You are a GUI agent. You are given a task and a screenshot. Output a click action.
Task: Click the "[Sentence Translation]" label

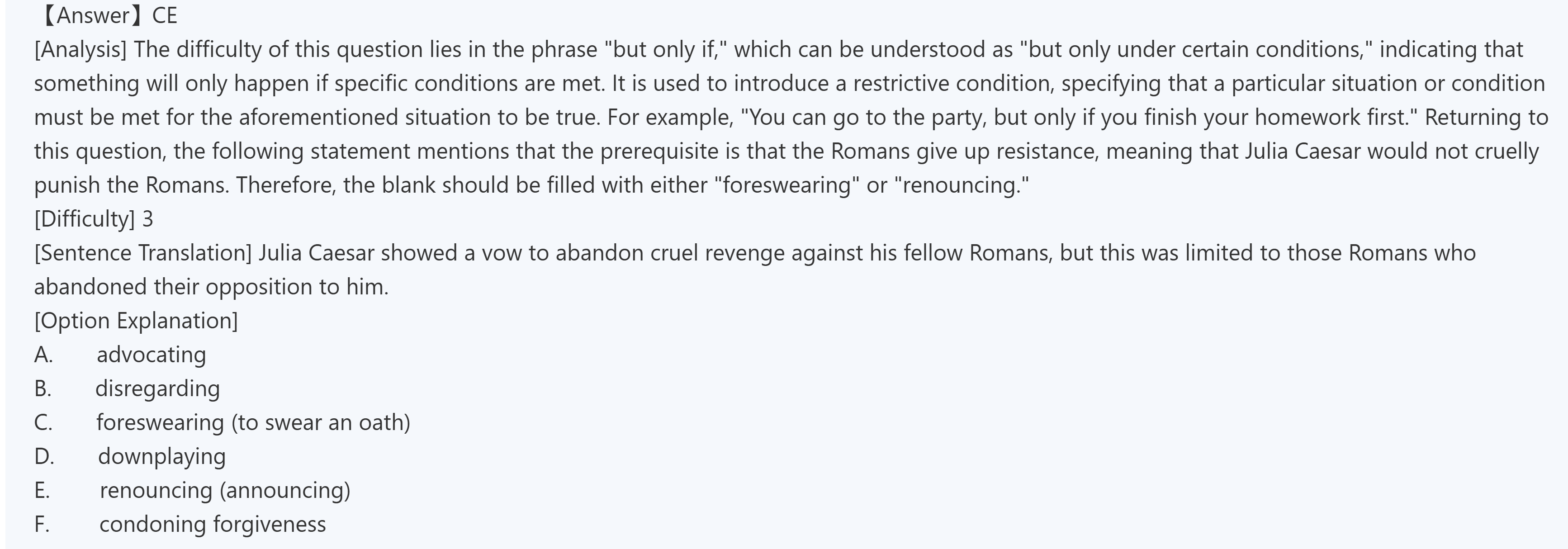(x=142, y=253)
